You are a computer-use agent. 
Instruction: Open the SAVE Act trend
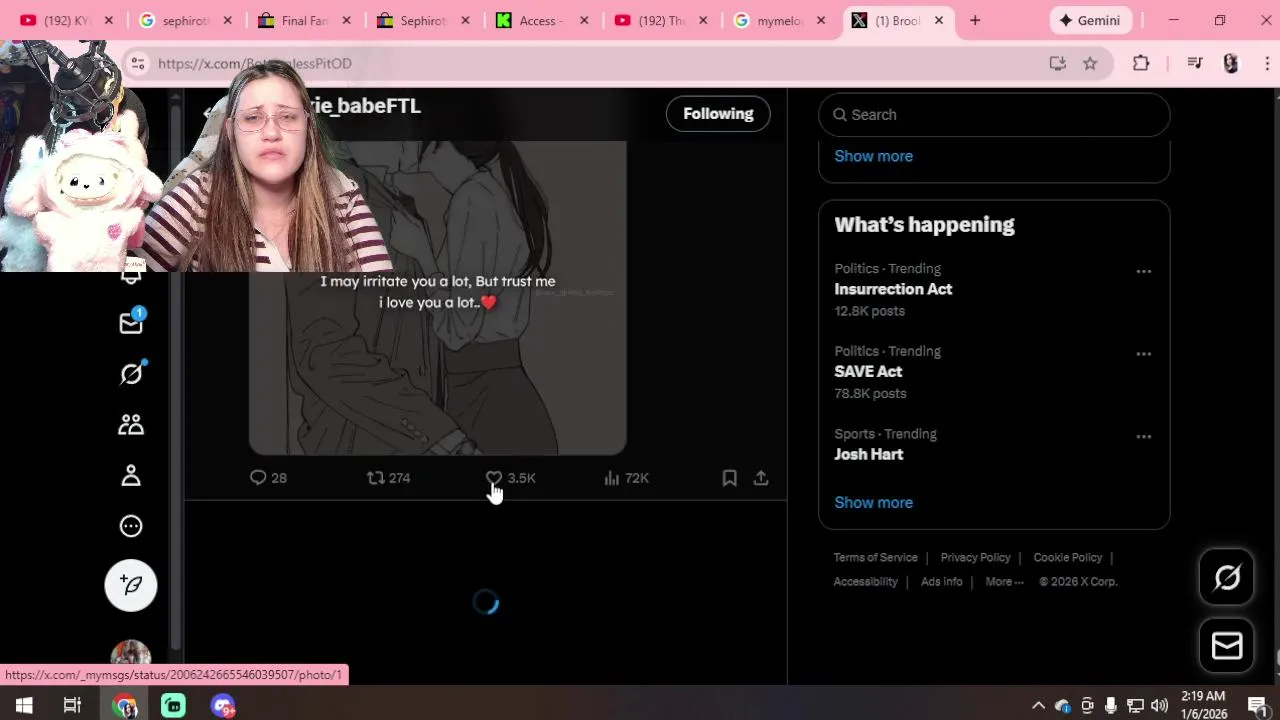pos(868,371)
